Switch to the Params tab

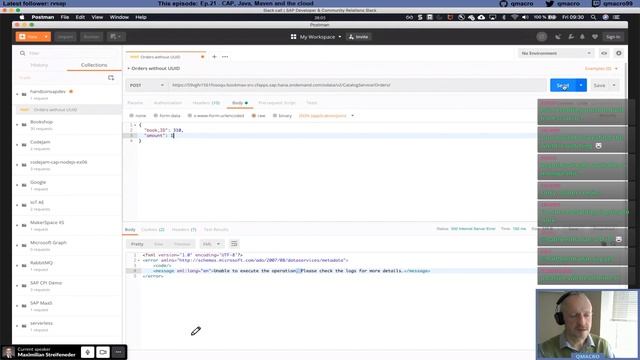(x=135, y=103)
